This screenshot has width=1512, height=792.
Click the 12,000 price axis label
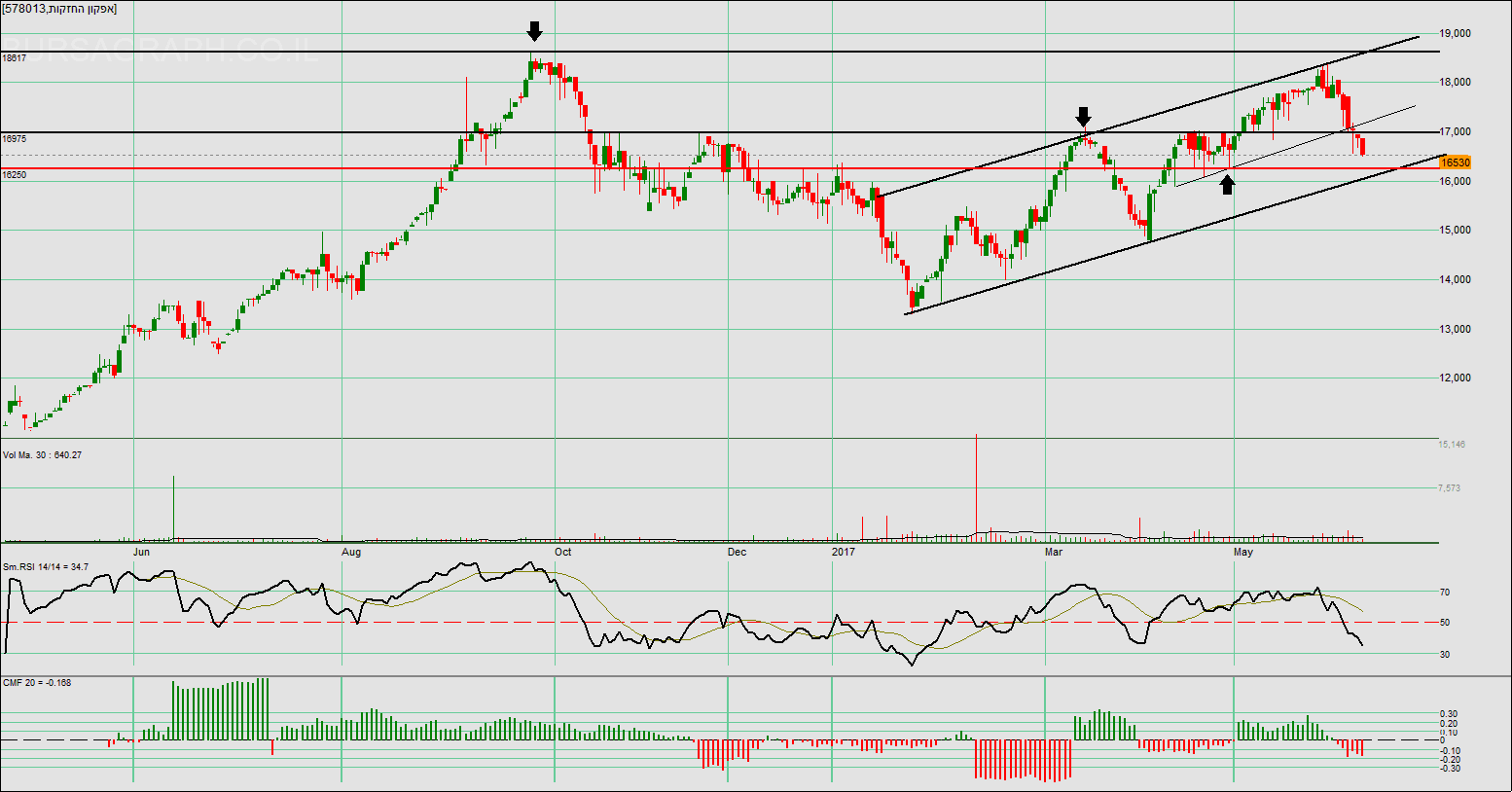(1457, 378)
